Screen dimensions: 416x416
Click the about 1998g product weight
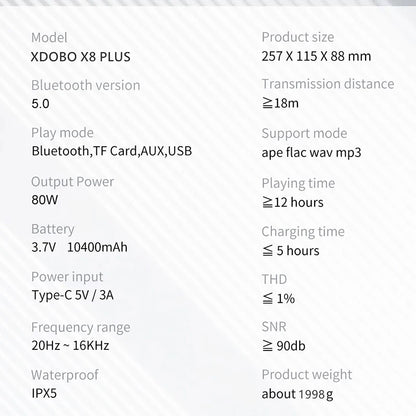(297, 394)
